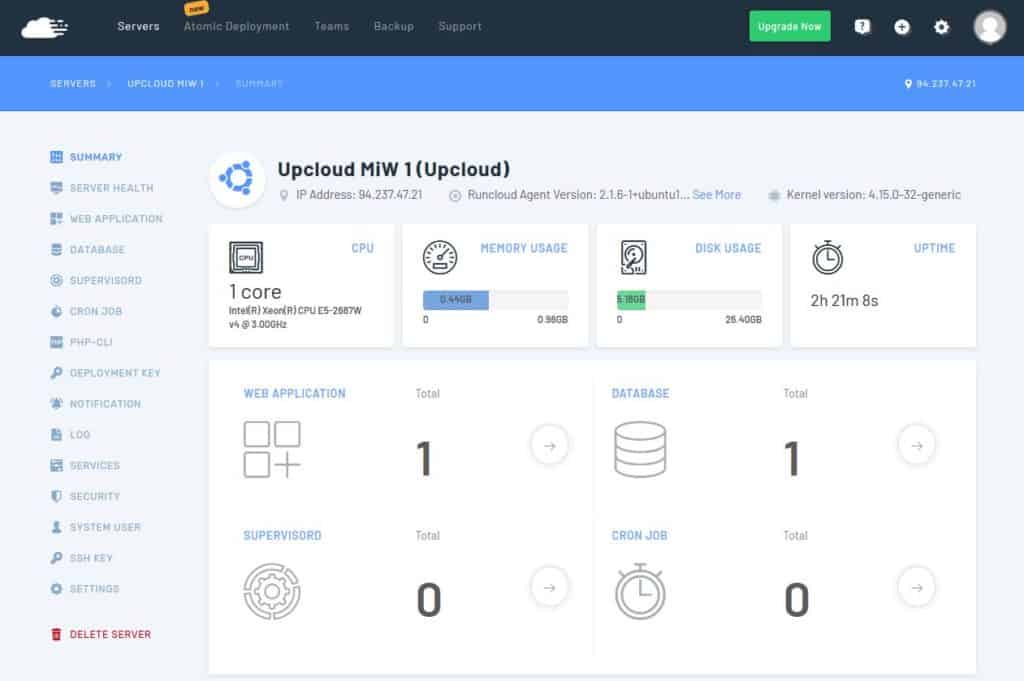Open Services in sidebar
This screenshot has height=681, width=1024.
(95, 466)
